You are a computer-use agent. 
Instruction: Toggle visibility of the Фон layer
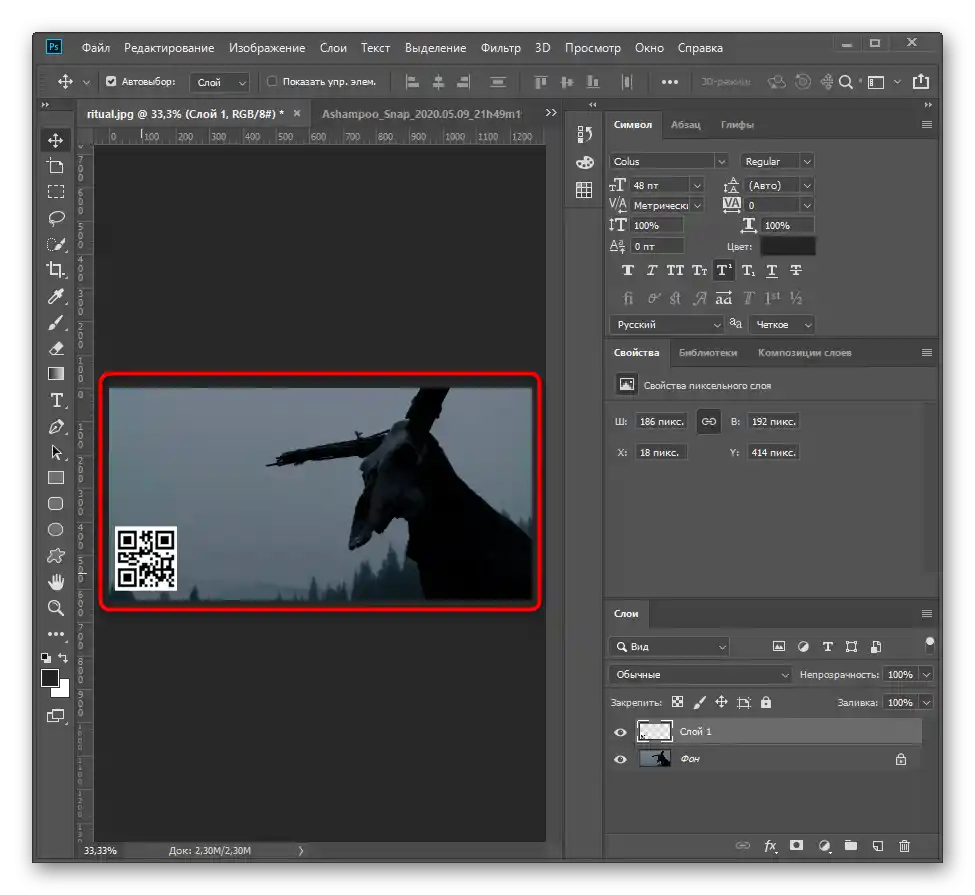[620, 760]
